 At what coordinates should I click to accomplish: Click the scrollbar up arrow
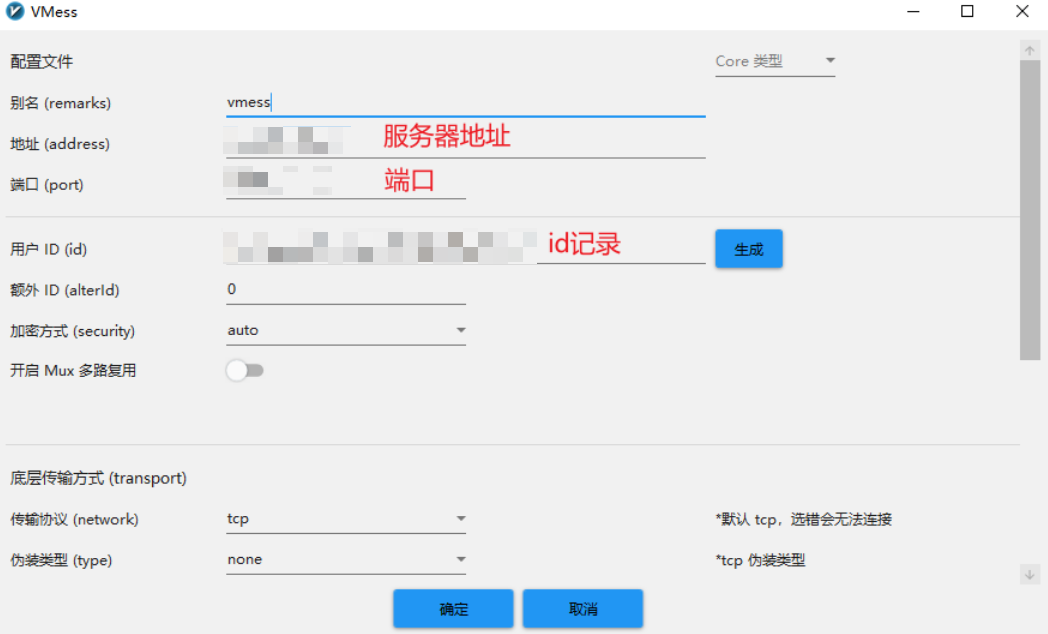click(x=1030, y=50)
